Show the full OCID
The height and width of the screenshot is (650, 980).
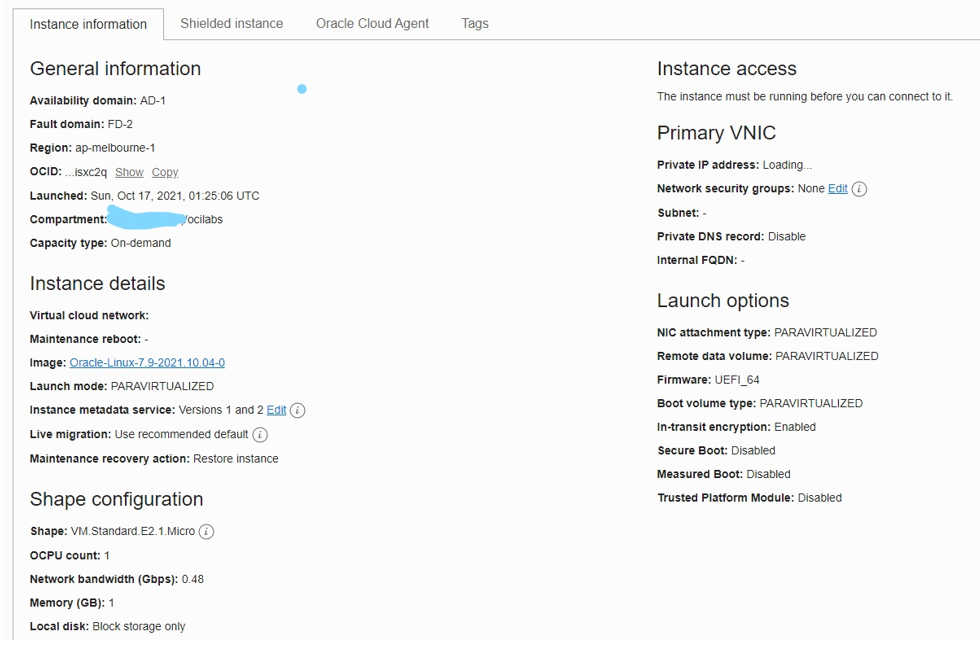click(x=129, y=172)
